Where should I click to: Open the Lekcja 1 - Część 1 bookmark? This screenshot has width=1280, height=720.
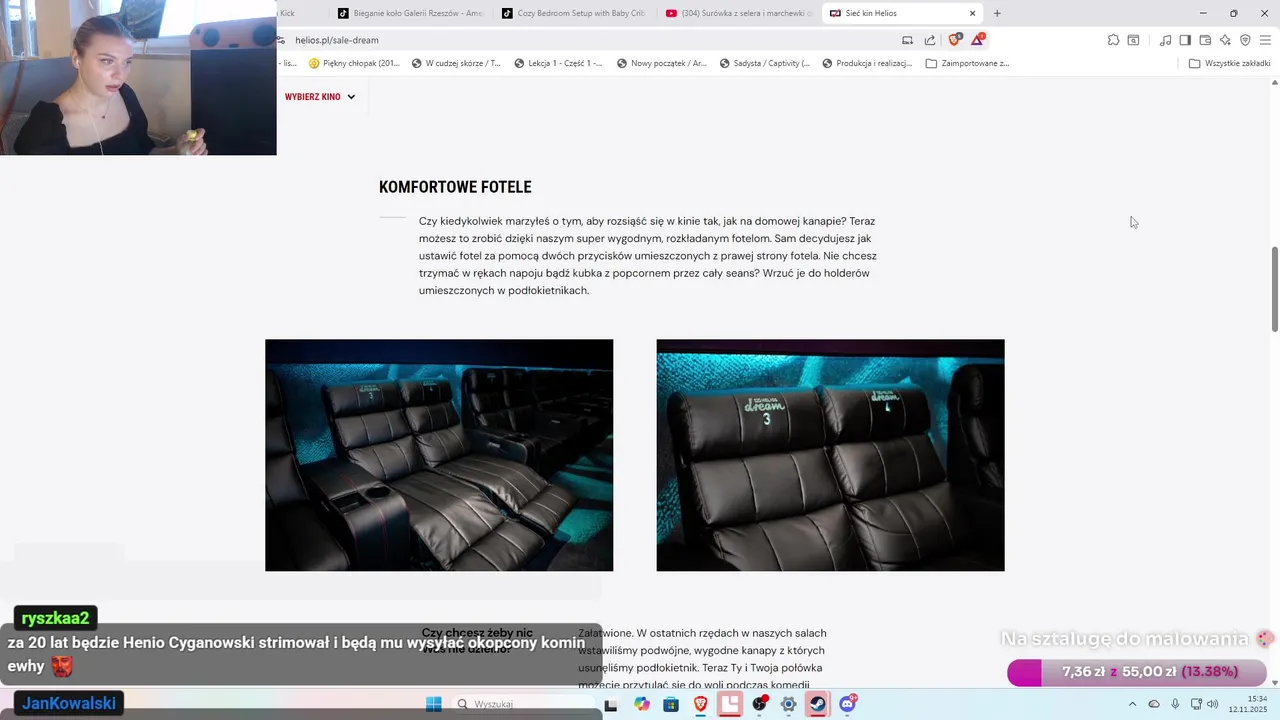click(558, 63)
